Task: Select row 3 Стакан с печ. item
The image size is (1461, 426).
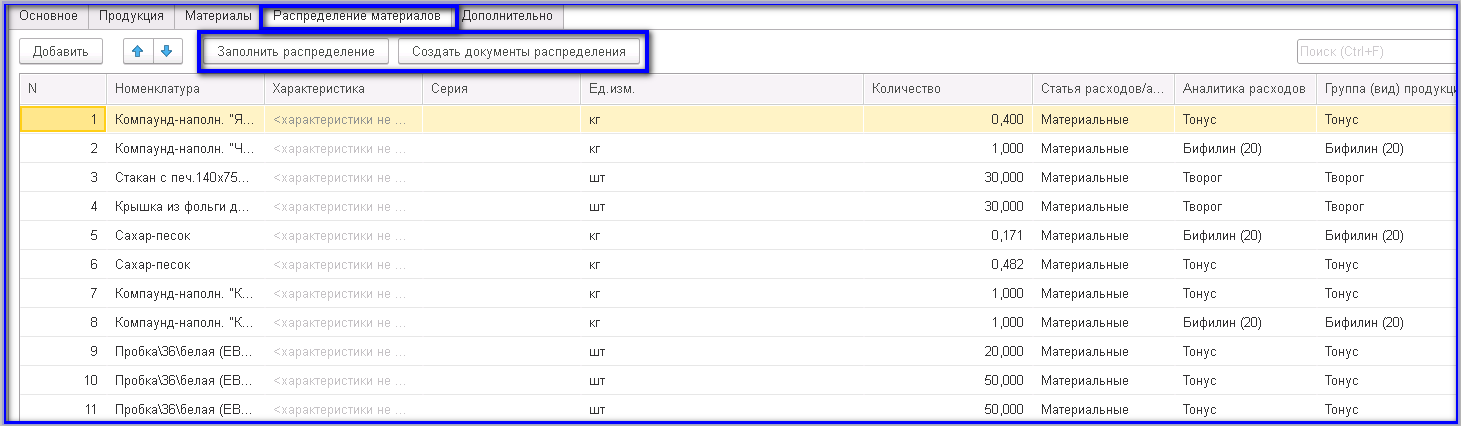Action: [x=184, y=178]
